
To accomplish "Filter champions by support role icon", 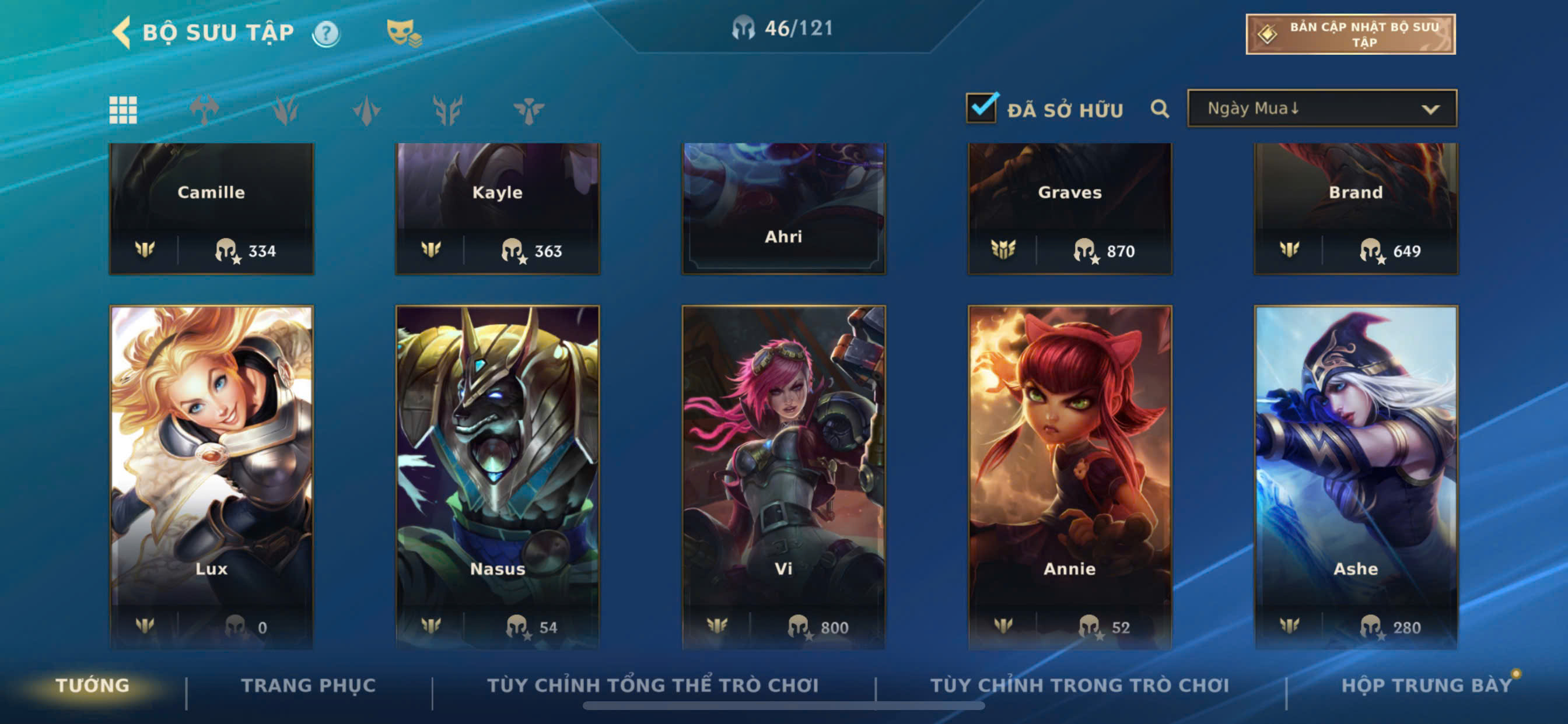I will (x=528, y=110).
